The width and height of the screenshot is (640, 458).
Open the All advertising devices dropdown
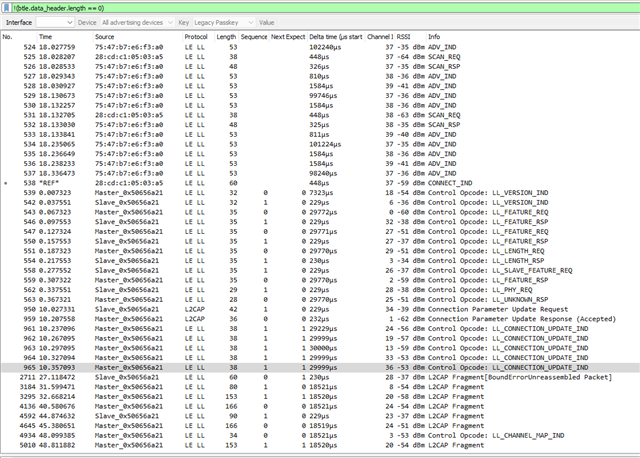pyautogui.click(x=136, y=21)
